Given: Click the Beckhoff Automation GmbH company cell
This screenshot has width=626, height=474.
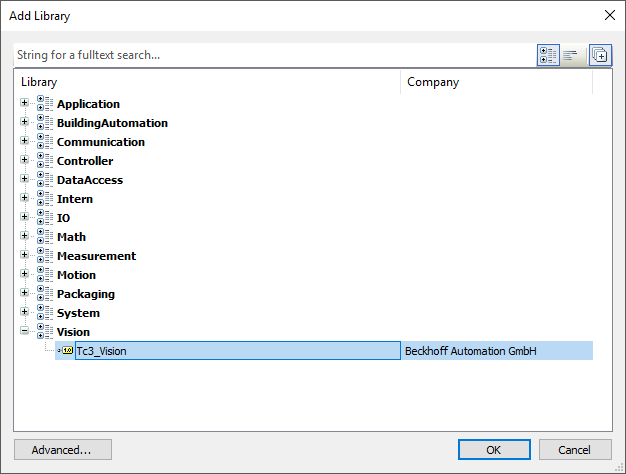Looking at the screenshot, I should click(x=497, y=351).
